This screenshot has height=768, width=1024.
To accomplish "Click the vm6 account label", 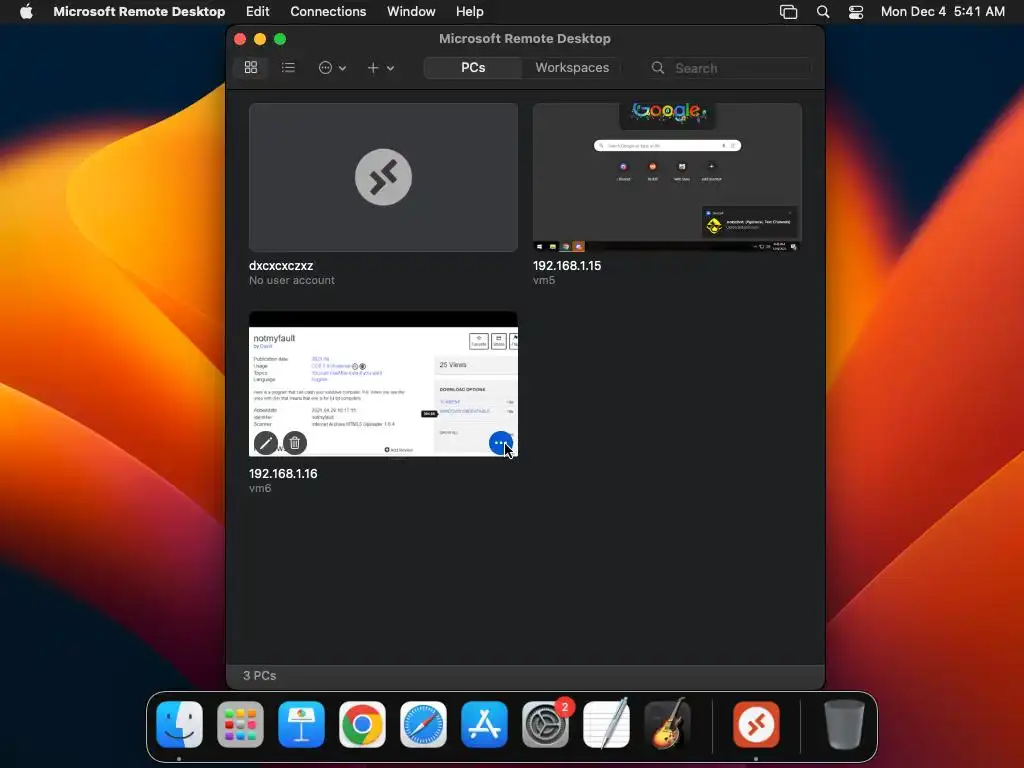I will pos(260,488).
